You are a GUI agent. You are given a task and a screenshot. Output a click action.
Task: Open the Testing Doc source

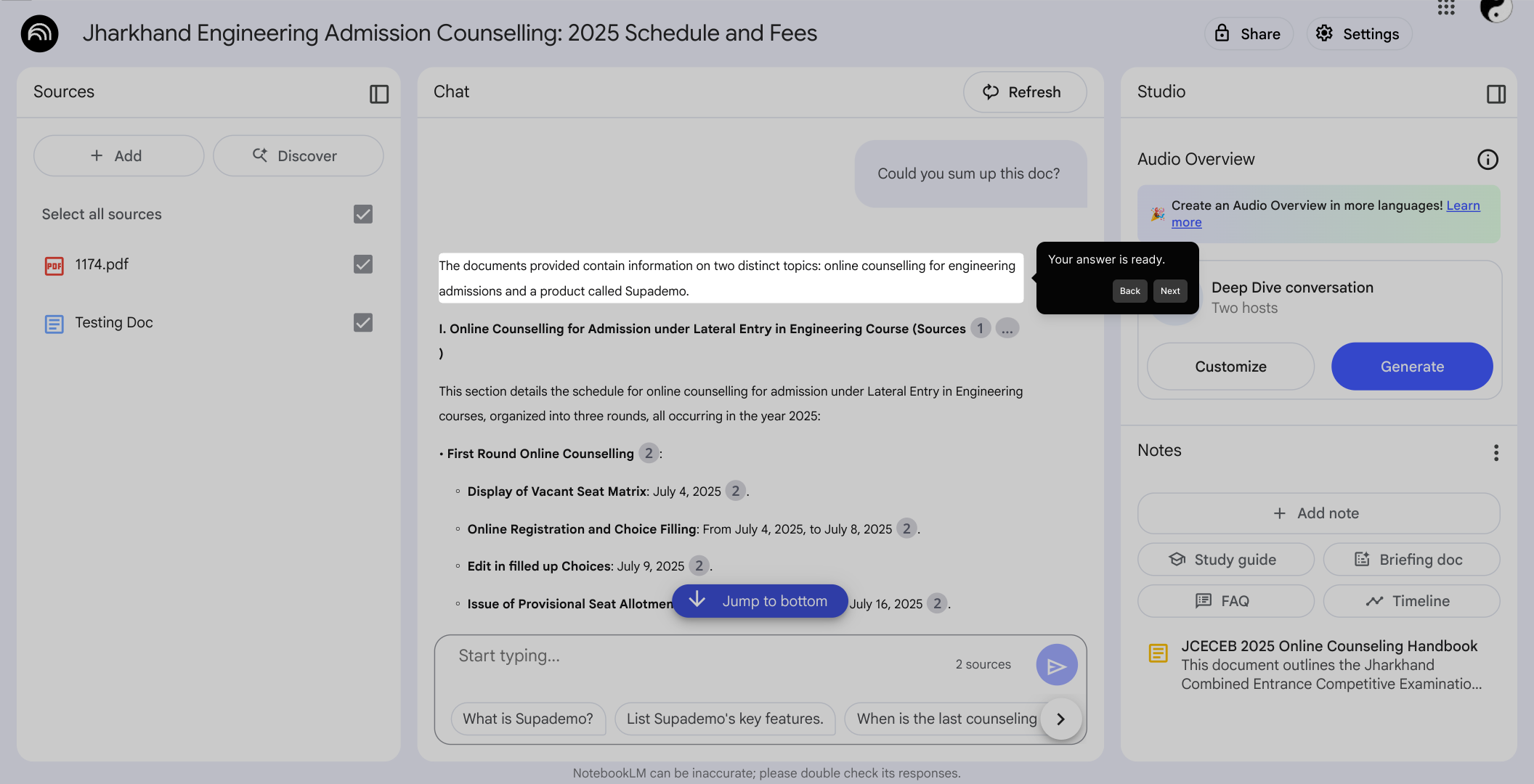point(114,322)
